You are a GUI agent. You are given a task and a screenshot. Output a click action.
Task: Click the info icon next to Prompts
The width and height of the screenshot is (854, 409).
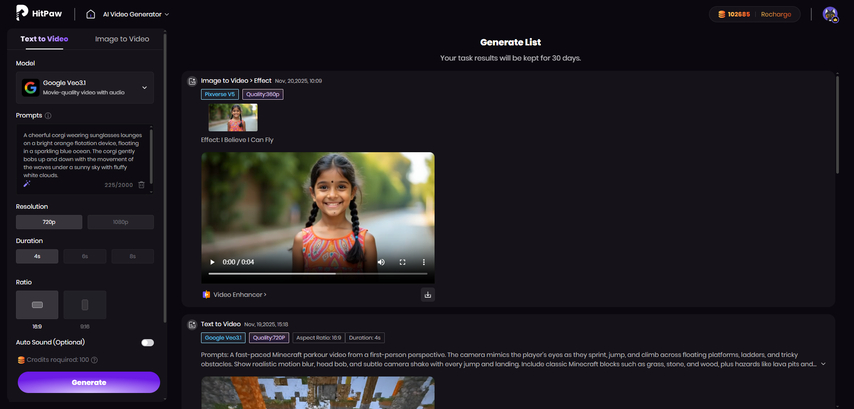[x=48, y=116]
